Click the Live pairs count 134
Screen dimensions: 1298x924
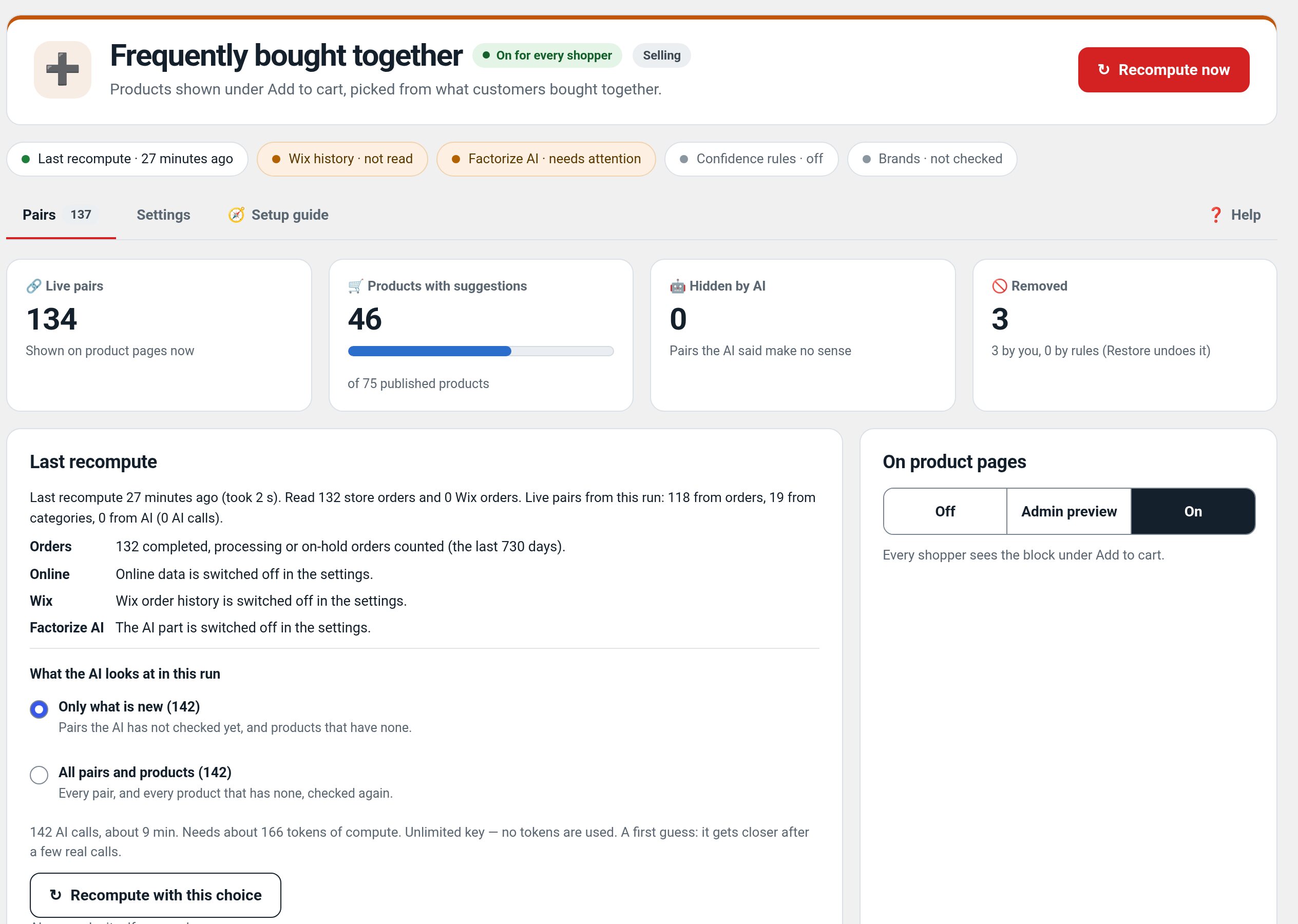coord(51,319)
